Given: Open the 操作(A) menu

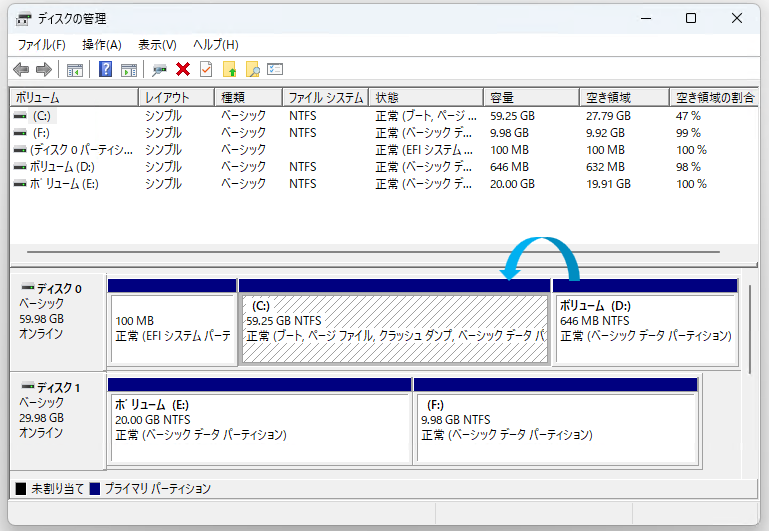Looking at the screenshot, I should [x=102, y=45].
